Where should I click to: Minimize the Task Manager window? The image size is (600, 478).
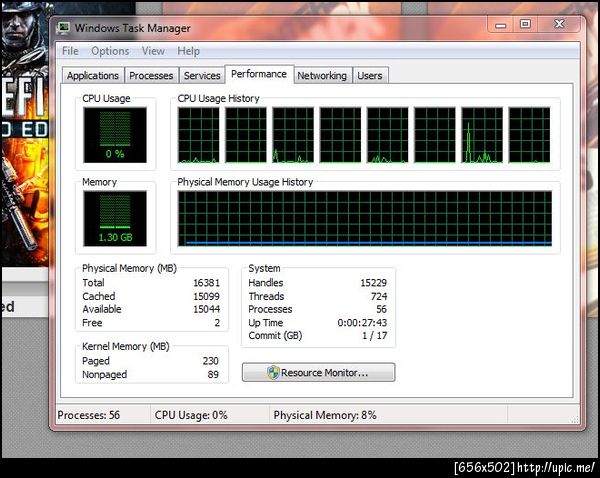(x=501, y=25)
